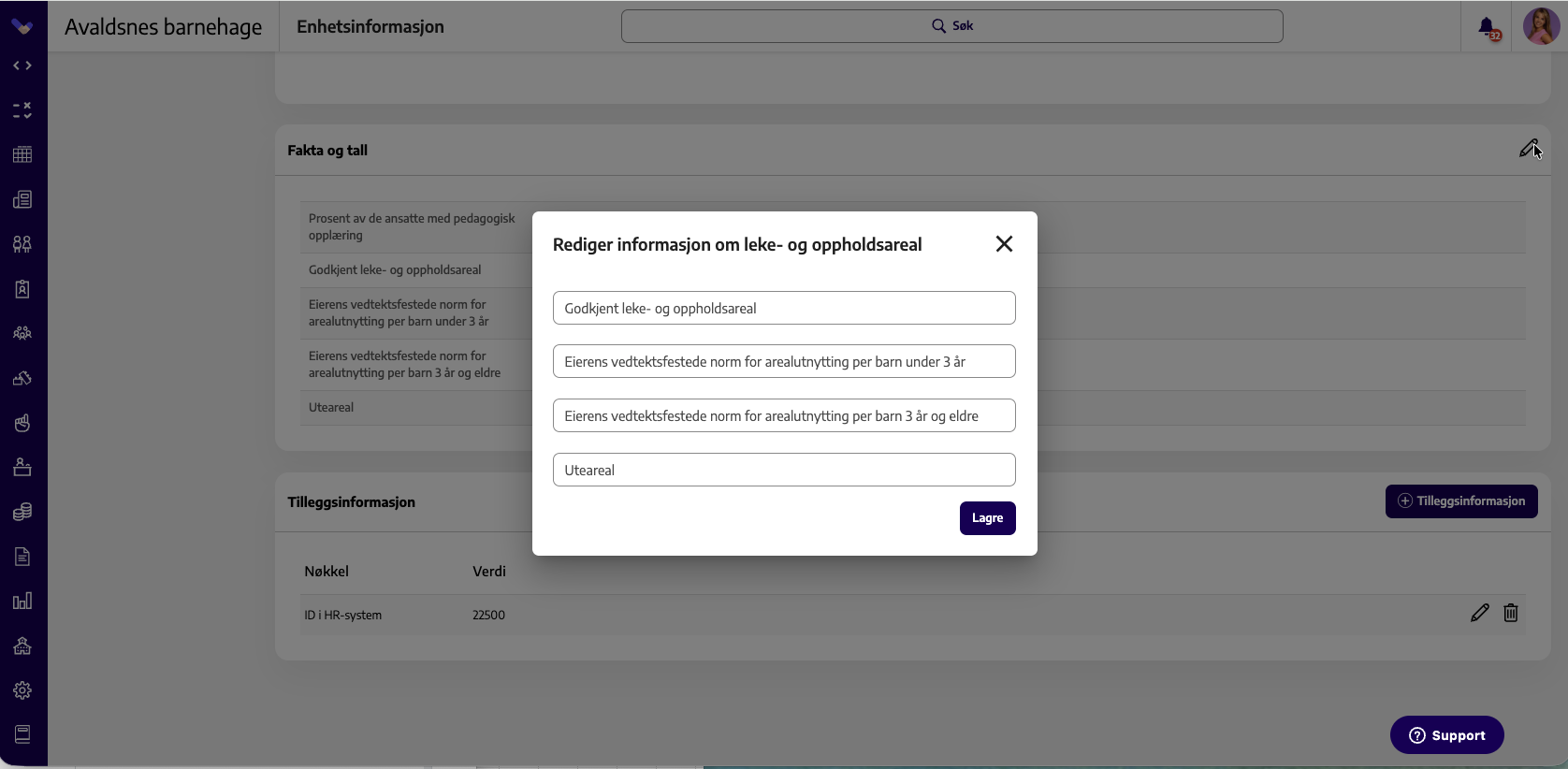The image size is (1568, 769).
Task: Click the Enhetsinformasjon header title
Action: coord(370,27)
